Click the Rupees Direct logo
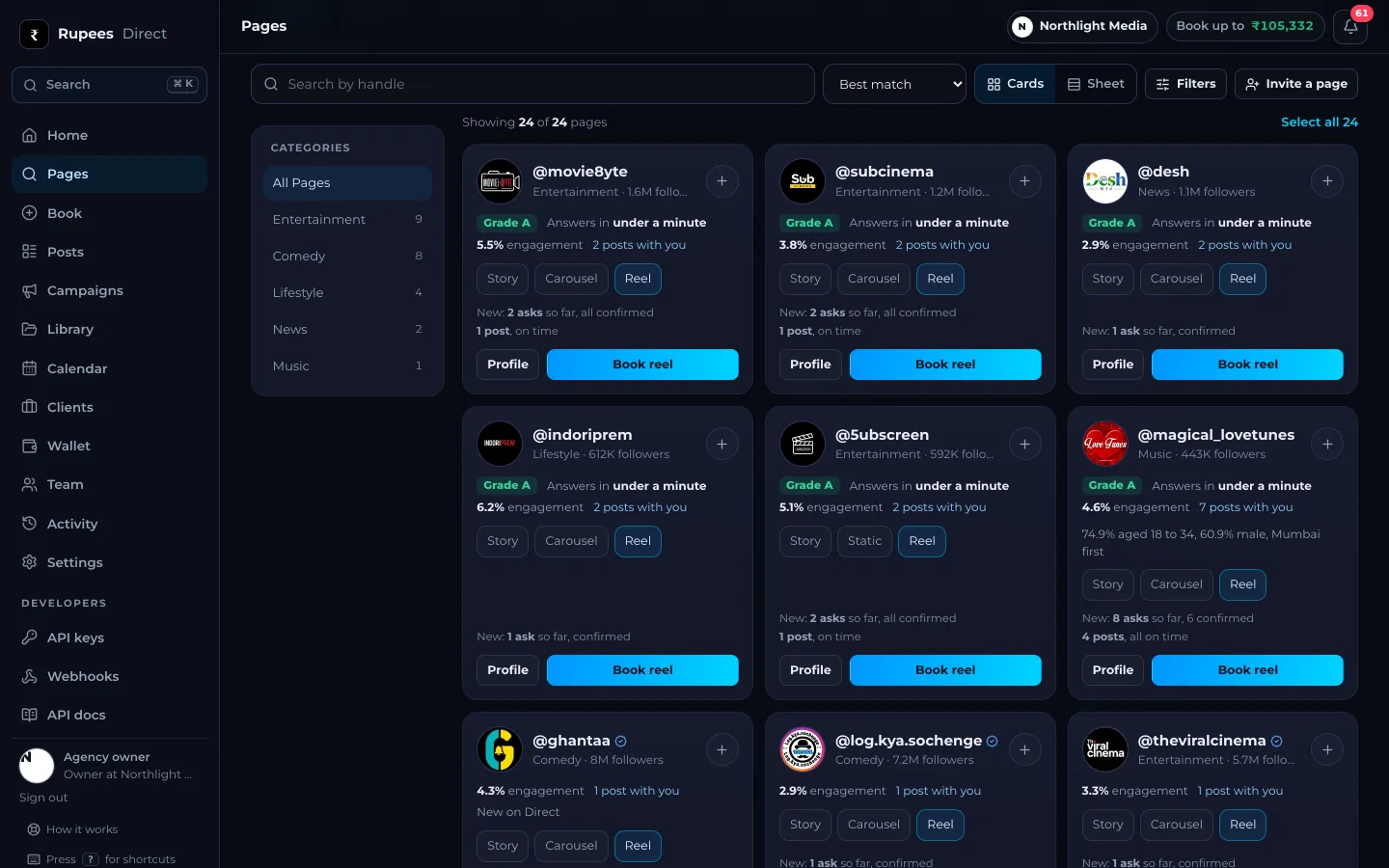Screen dimensions: 1389x868 coord(34,34)
